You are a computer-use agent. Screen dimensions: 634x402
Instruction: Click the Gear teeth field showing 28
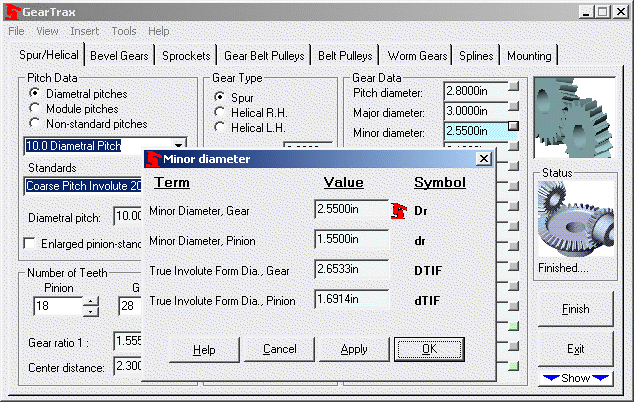pos(130,306)
